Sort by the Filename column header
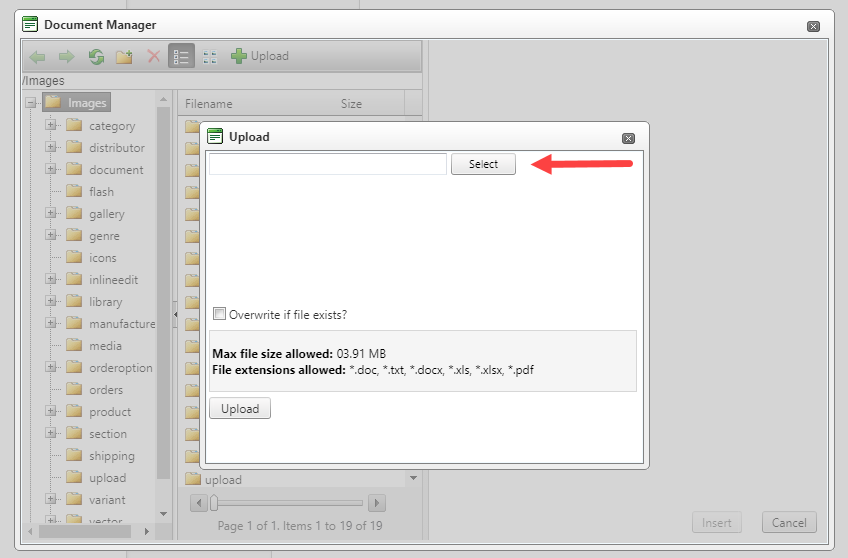This screenshot has height=558, width=848. point(209,104)
